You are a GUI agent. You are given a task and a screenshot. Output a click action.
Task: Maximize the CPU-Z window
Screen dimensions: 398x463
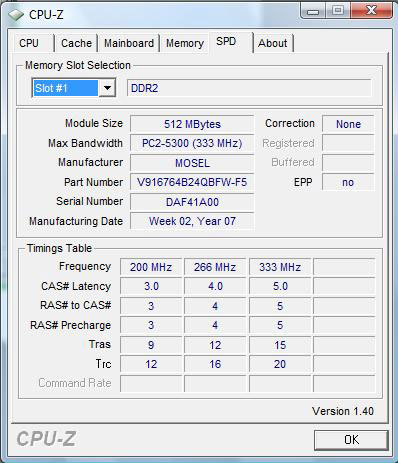click(x=337, y=11)
